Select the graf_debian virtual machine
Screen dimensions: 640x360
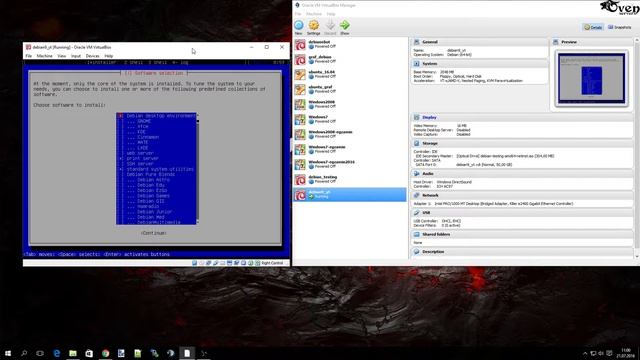pyautogui.click(x=350, y=60)
